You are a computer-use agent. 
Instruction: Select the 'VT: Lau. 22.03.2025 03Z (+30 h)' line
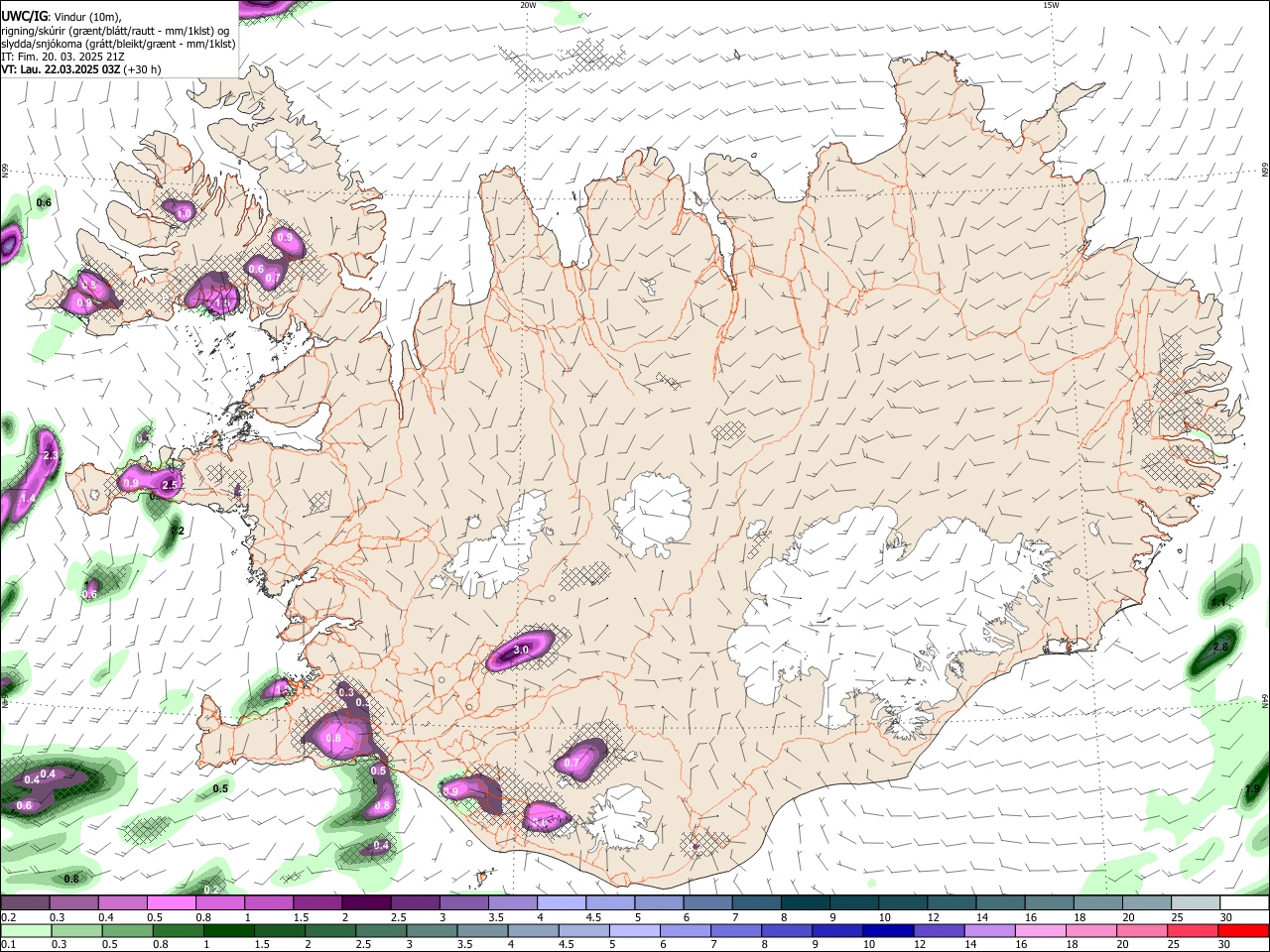81,69
